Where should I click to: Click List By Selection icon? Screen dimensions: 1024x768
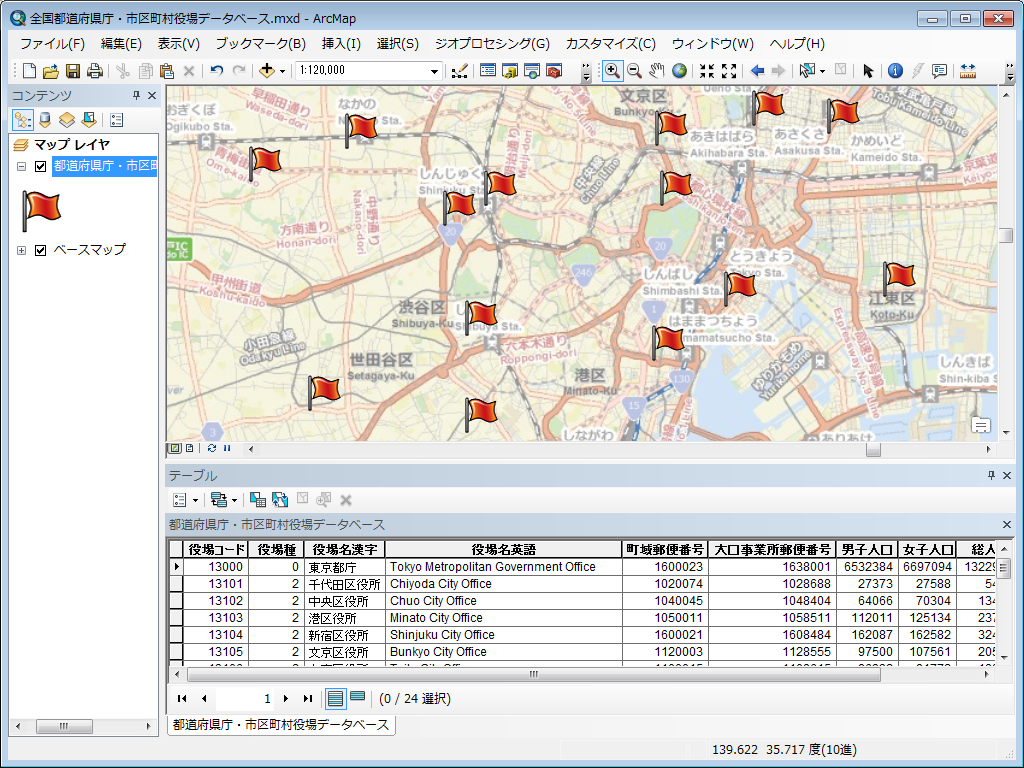point(89,120)
